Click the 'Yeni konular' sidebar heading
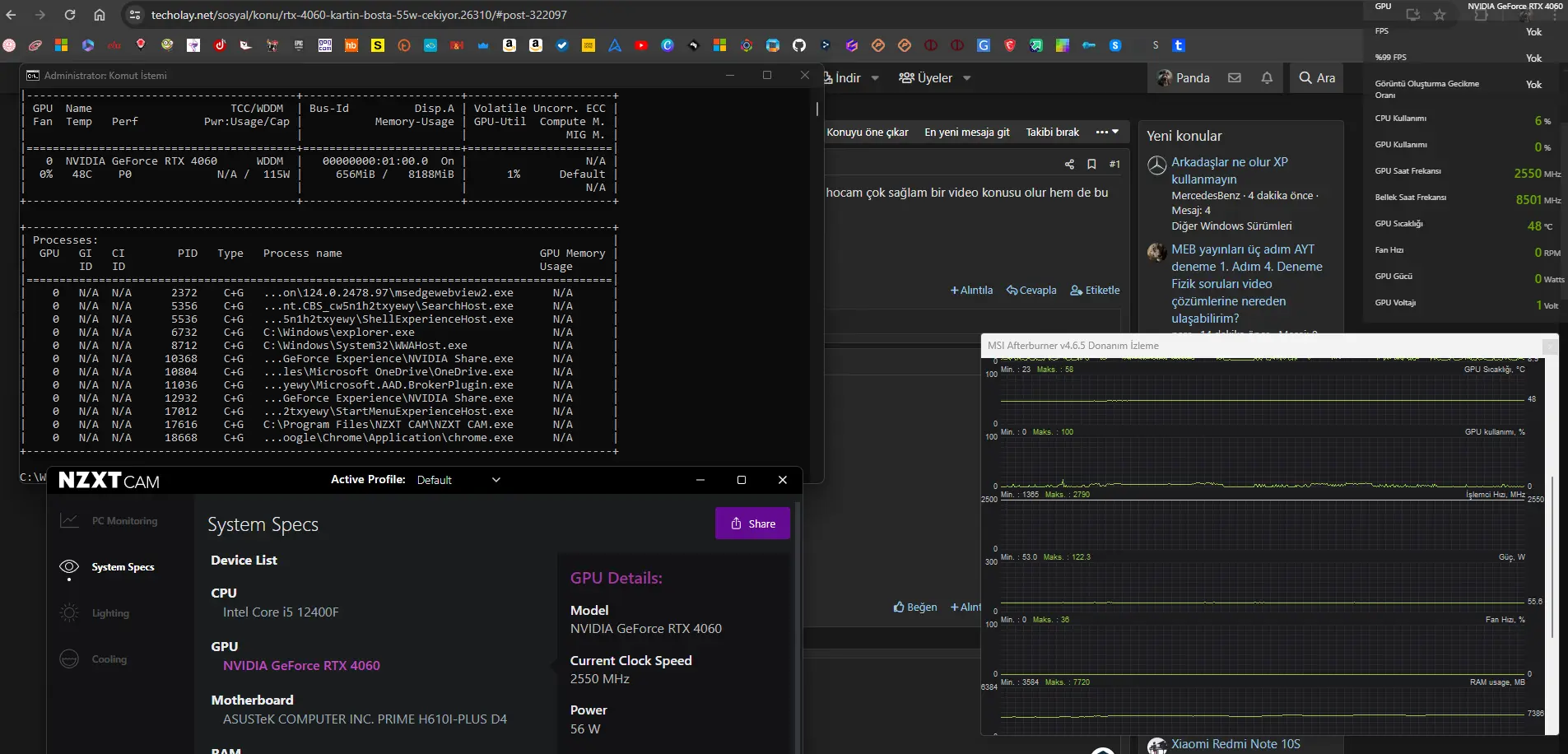1568x754 pixels. pyautogui.click(x=1184, y=136)
